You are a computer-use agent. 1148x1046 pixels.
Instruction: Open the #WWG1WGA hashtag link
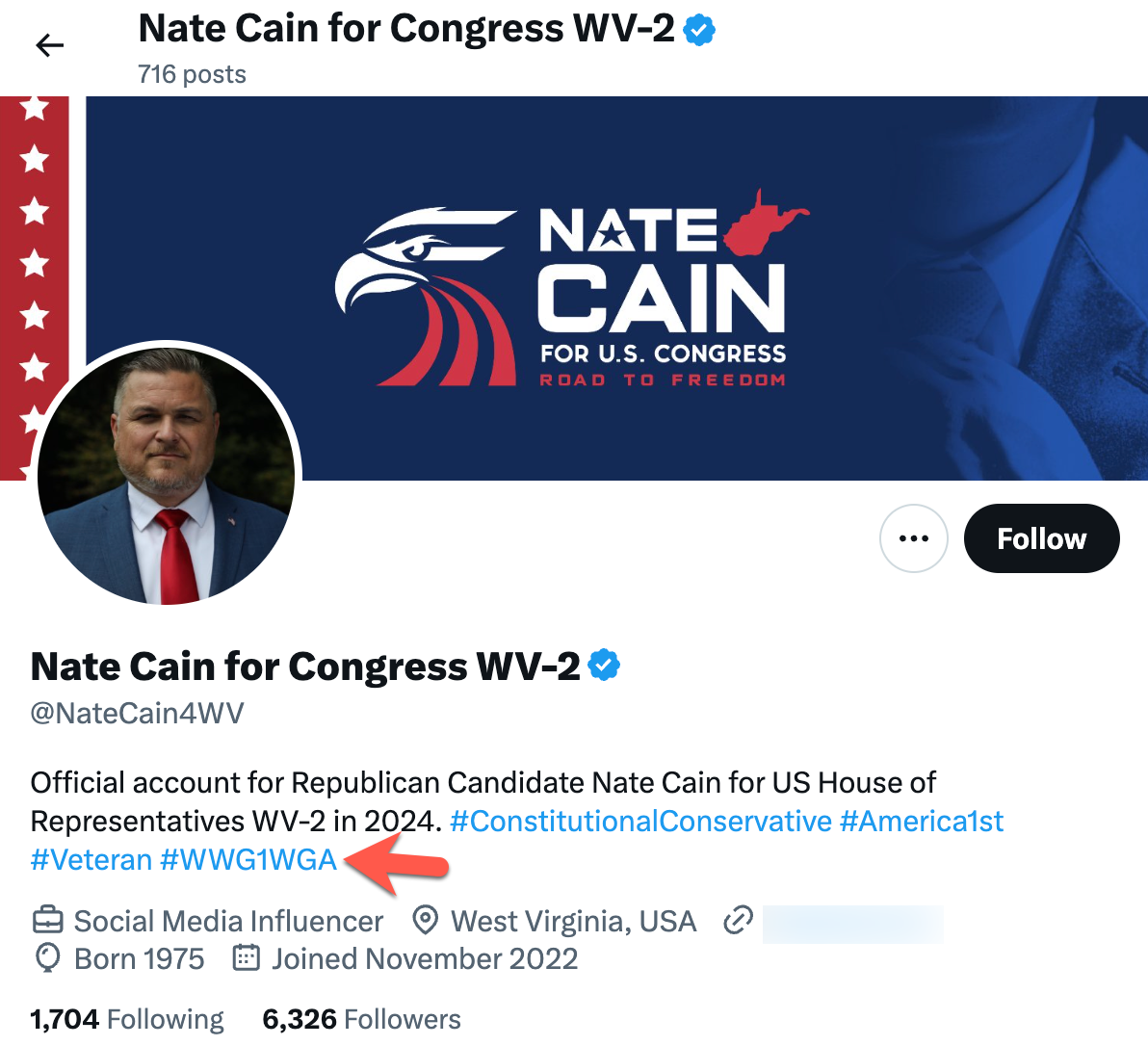248,859
